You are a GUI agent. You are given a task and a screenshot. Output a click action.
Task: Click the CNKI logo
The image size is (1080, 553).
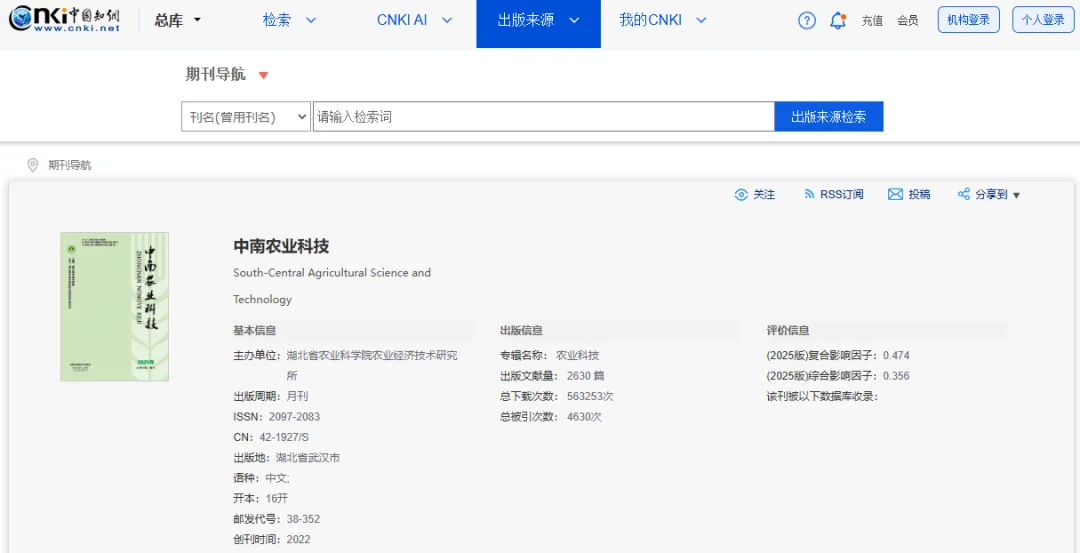point(65,19)
